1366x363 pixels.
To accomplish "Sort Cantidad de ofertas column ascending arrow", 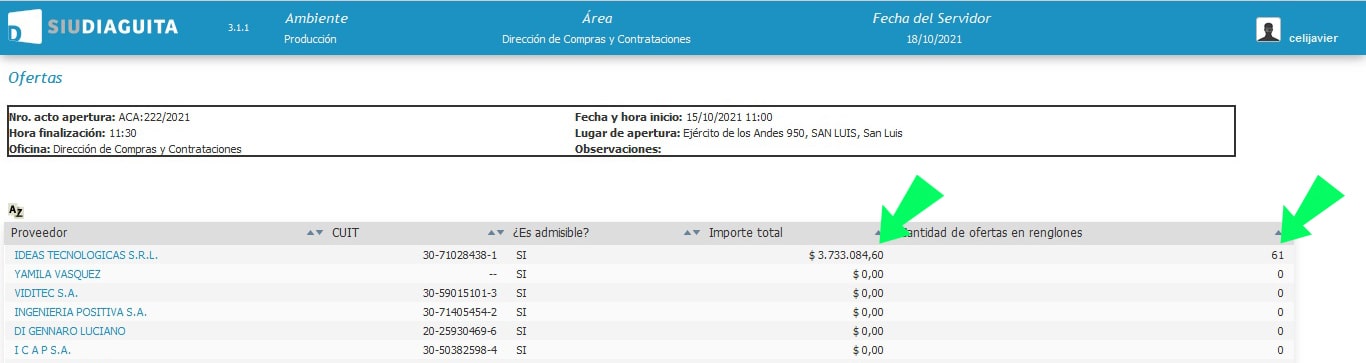I will pyautogui.click(x=1278, y=233).
